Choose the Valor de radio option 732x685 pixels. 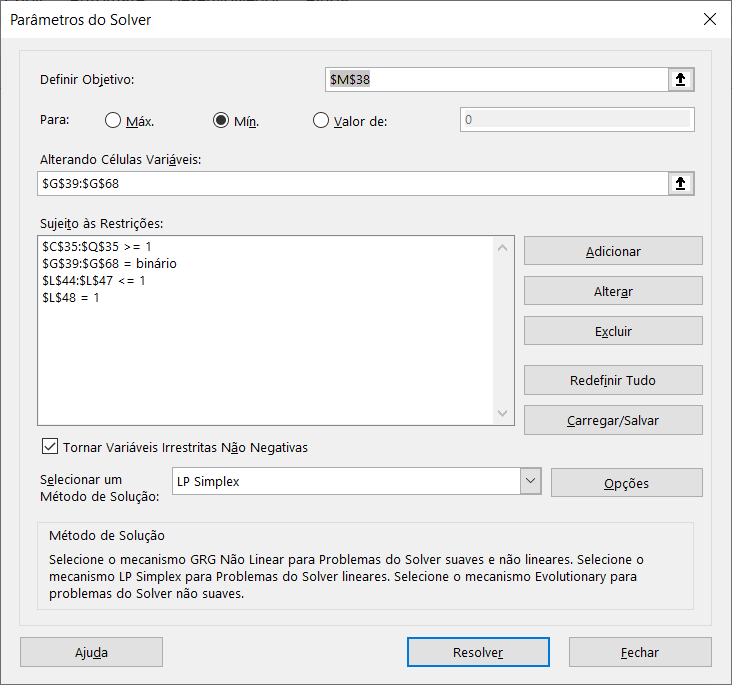point(321,121)
